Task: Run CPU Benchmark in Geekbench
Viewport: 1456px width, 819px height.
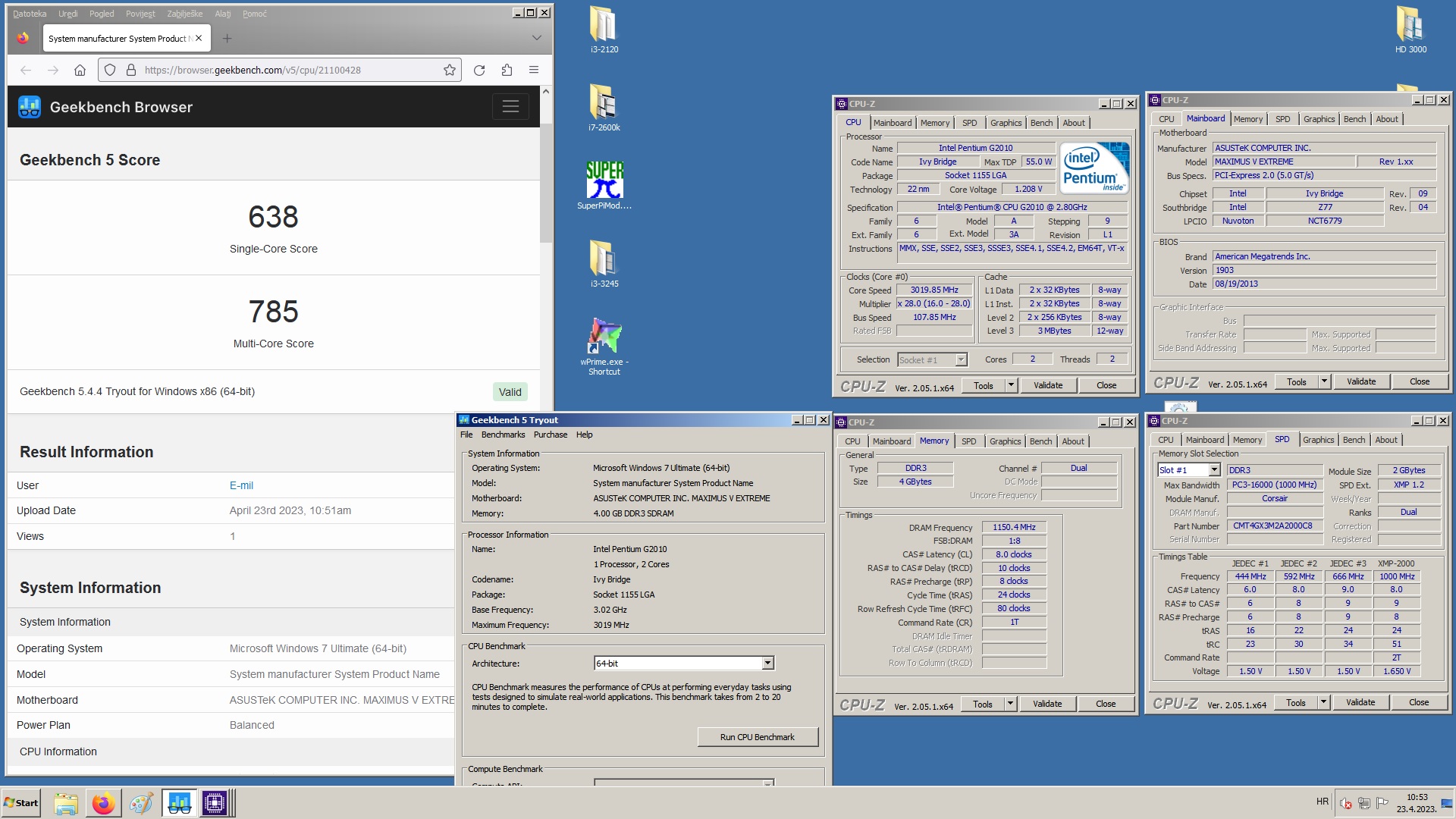Action: (758, 737)
